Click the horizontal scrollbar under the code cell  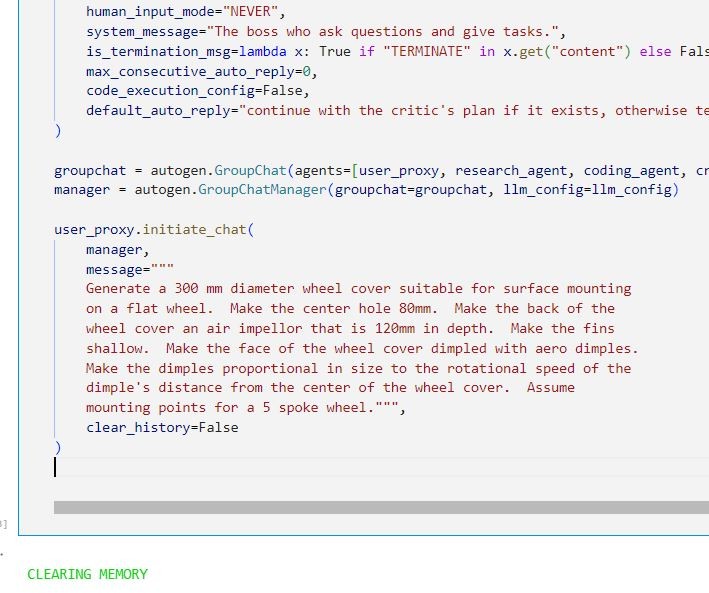(x=381, y=507)
